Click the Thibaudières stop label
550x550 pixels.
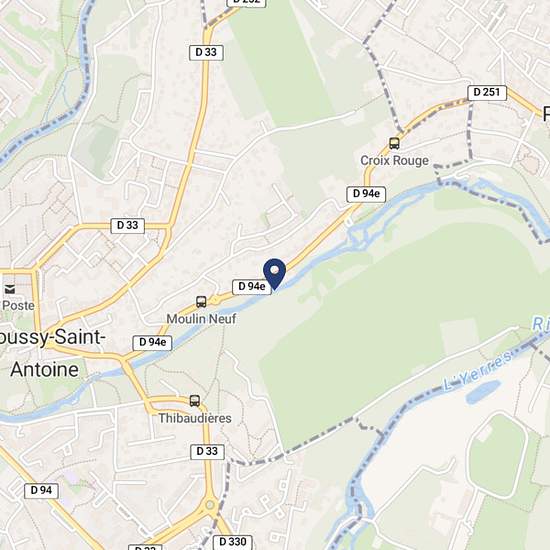(x=195, y=418)
